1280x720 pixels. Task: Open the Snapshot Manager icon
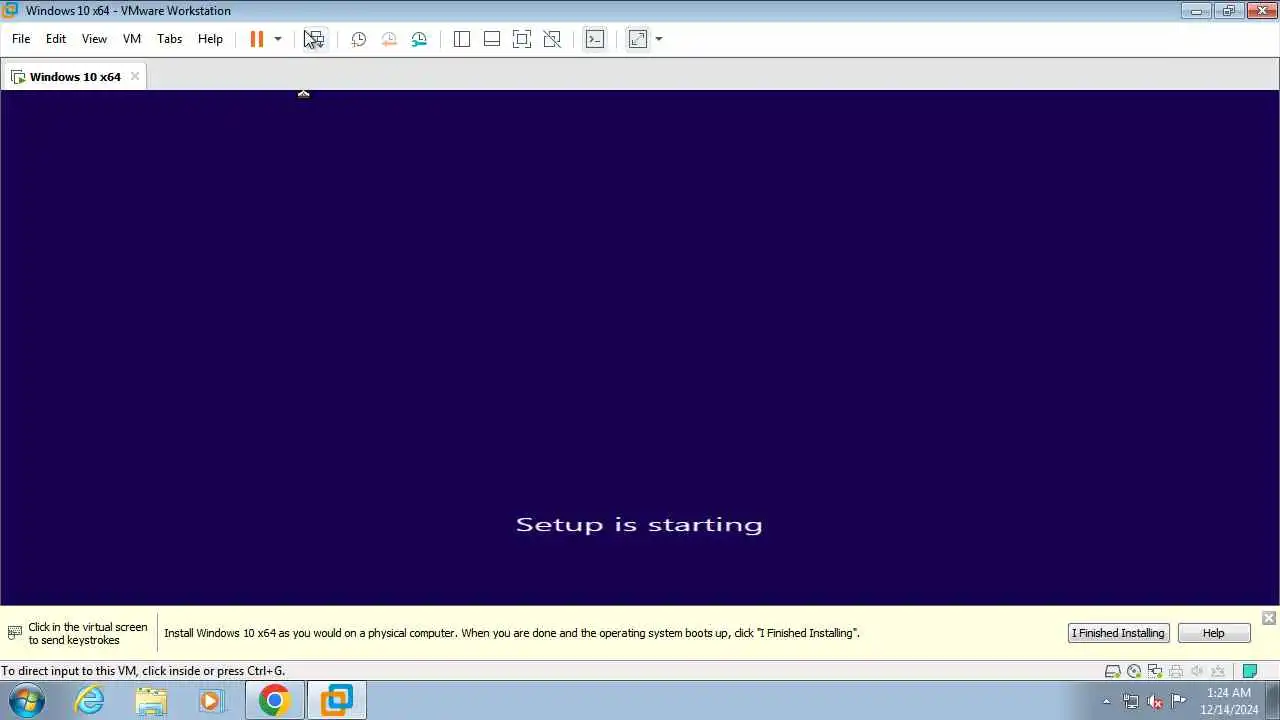[419, 39]
